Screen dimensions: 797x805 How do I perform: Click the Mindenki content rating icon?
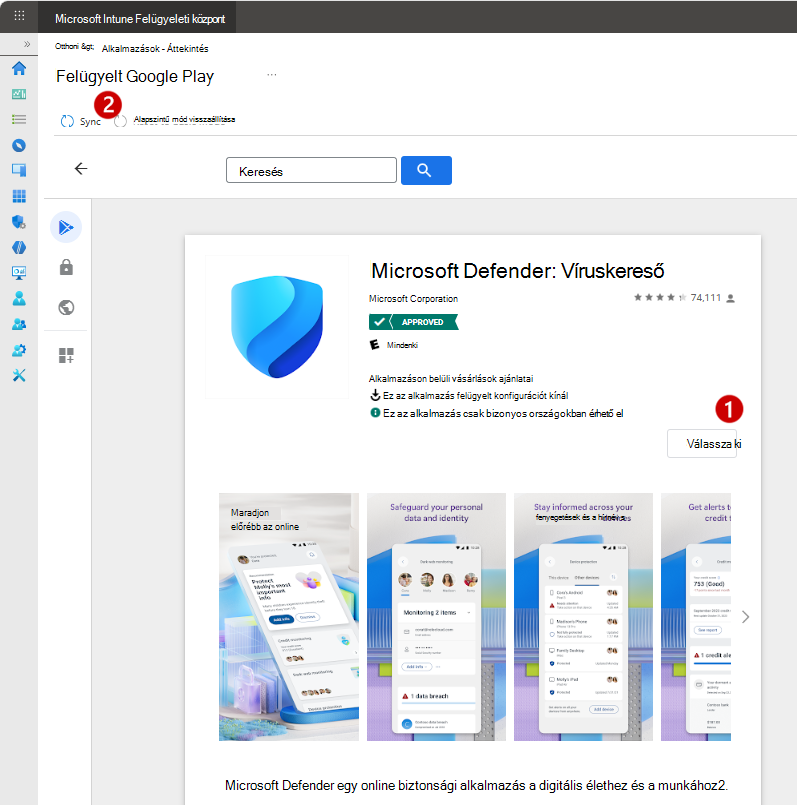[374, 344]
